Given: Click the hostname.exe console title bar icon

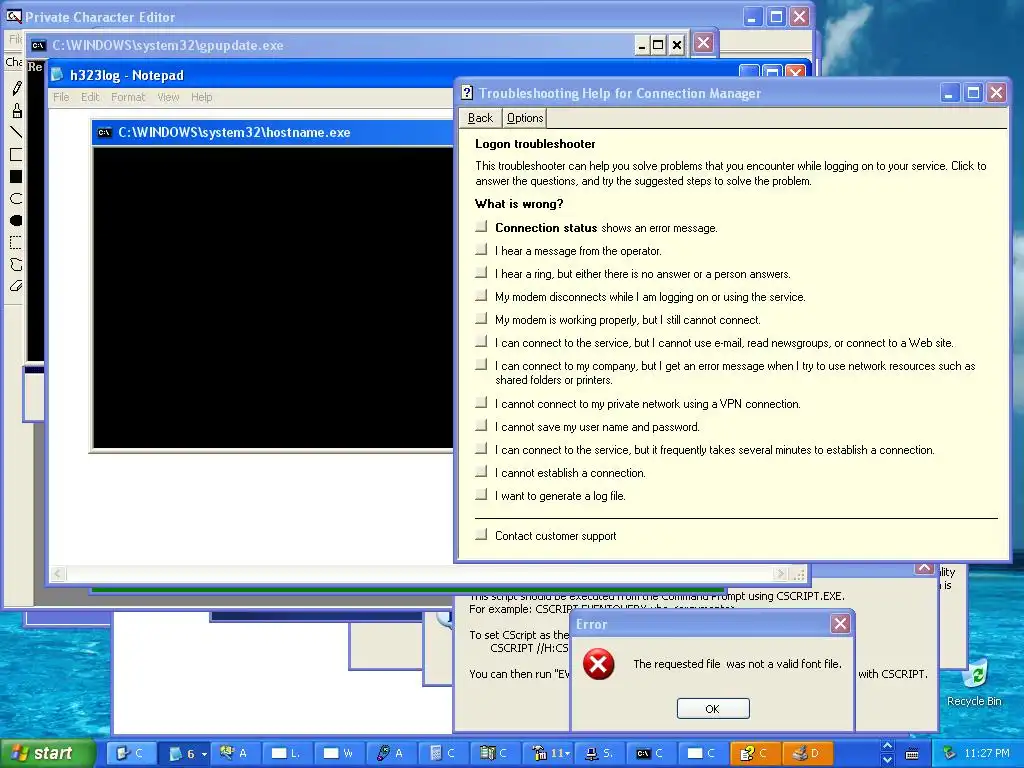Looking at the screenshot, I should 104,133.
